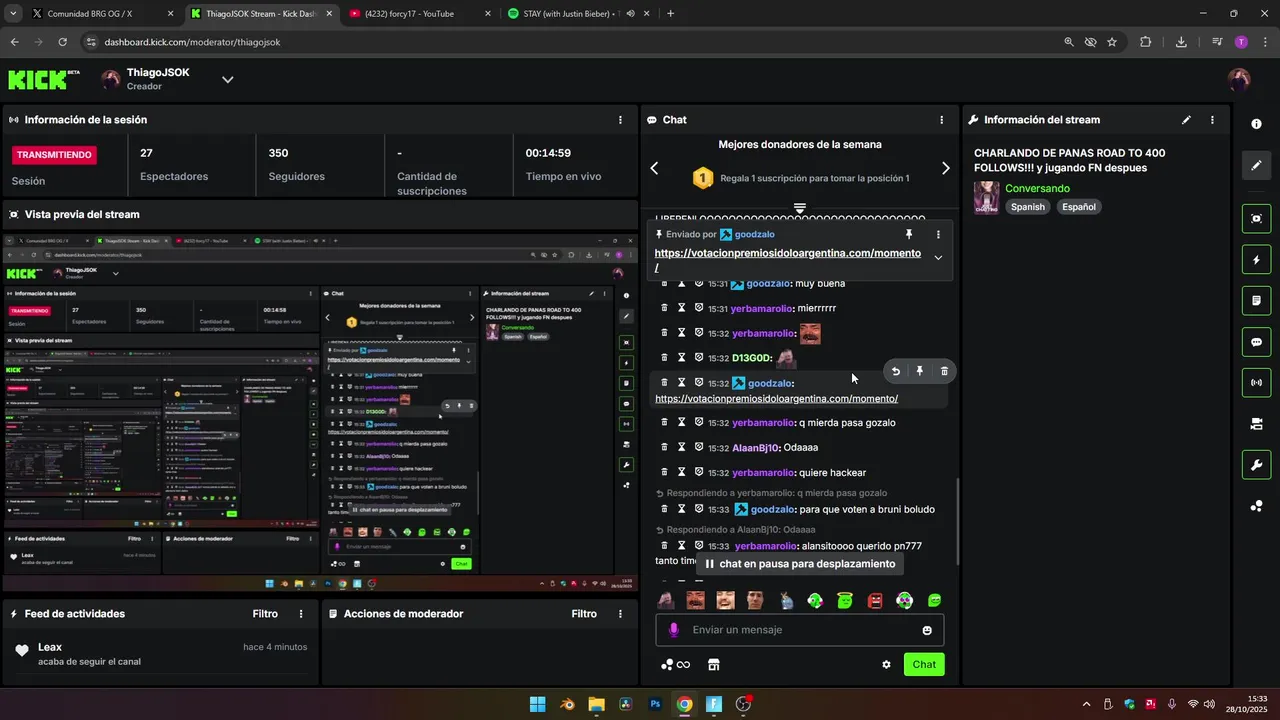Open Información del stream options menu
Image resolution: width=1280 pixels, height=720 pixels.
[x=1212, y=120]
